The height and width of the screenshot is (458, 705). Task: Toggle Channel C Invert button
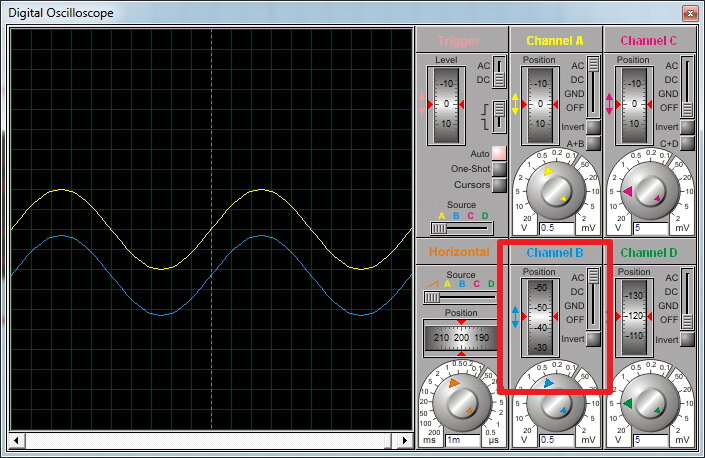(x=687, y=127)
